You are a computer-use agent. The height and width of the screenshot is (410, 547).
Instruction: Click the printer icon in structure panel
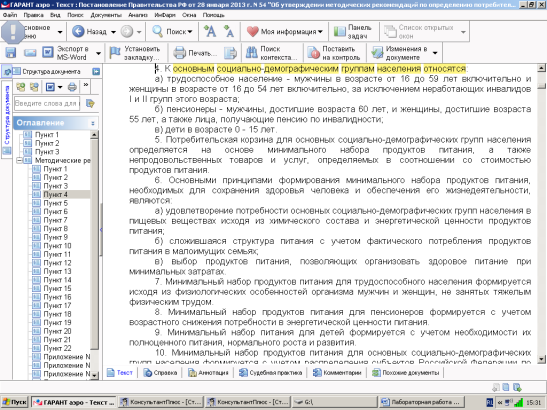coord(72,87)
